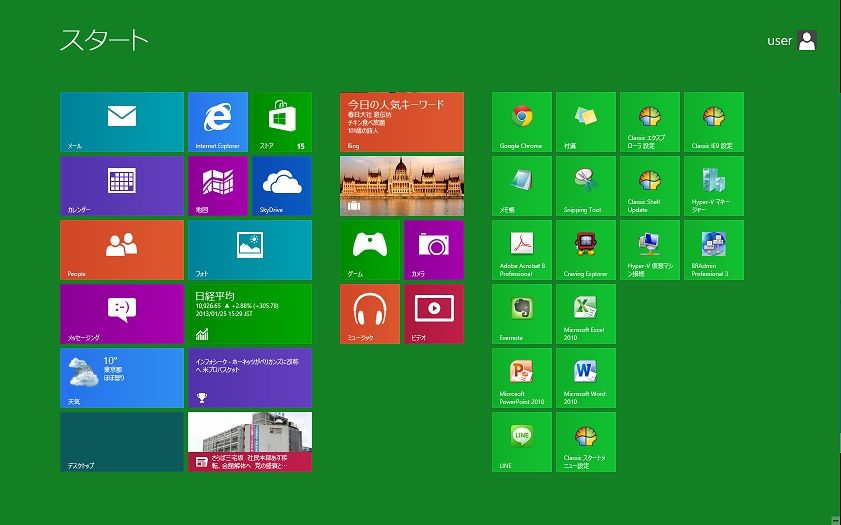Click the user account name
This screenshot has height=525, width=841.
pos(779,41)
